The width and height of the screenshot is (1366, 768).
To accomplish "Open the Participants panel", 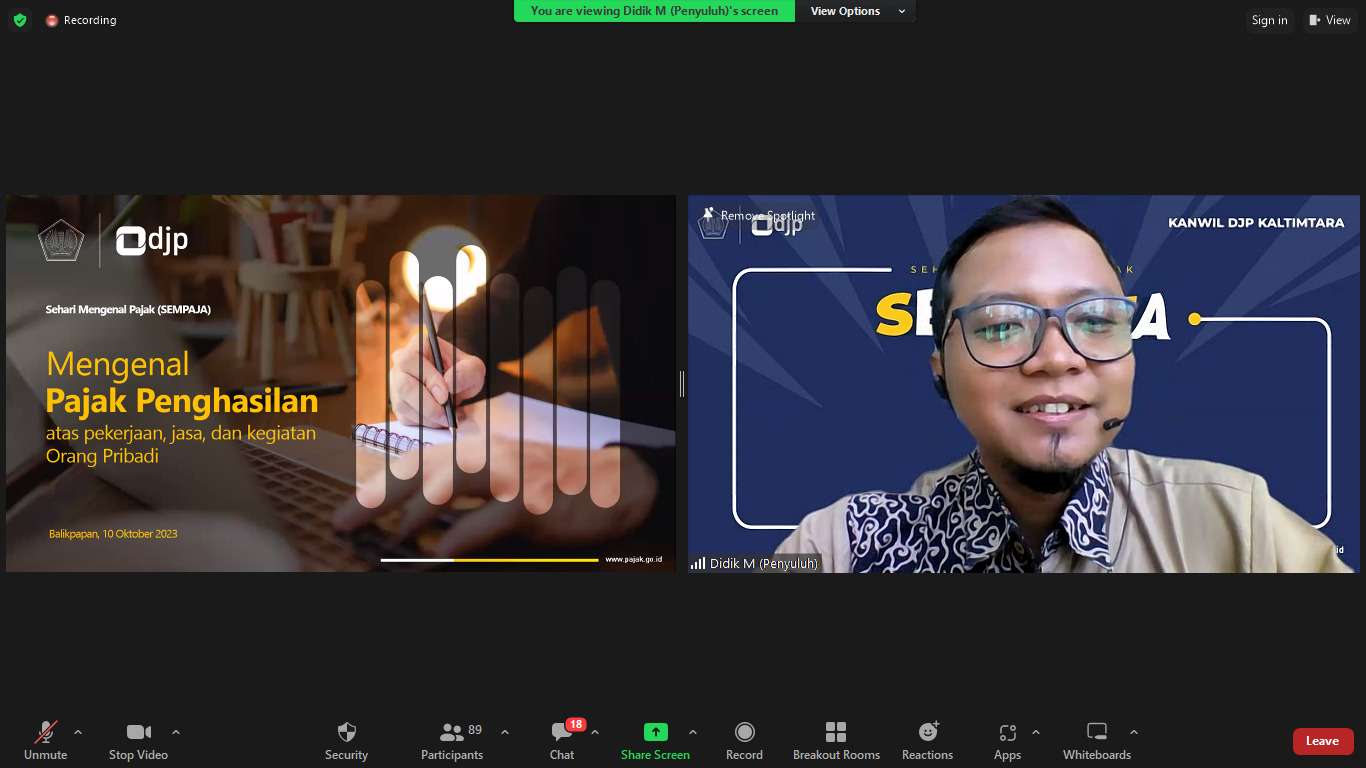I will (x=452, y=740).
